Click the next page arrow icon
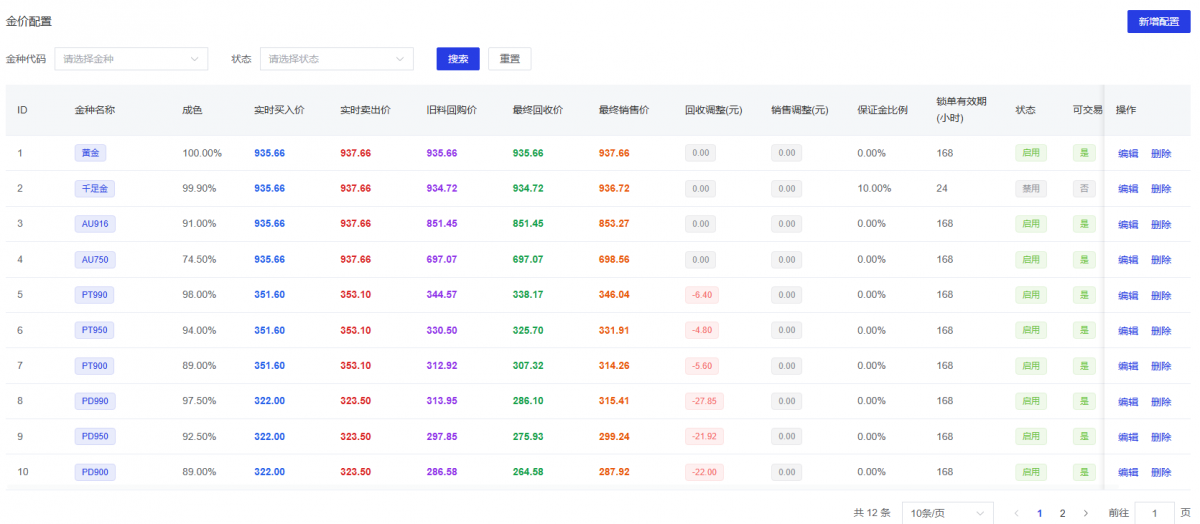The image size is (1200, 524). tap(1086, 513)
